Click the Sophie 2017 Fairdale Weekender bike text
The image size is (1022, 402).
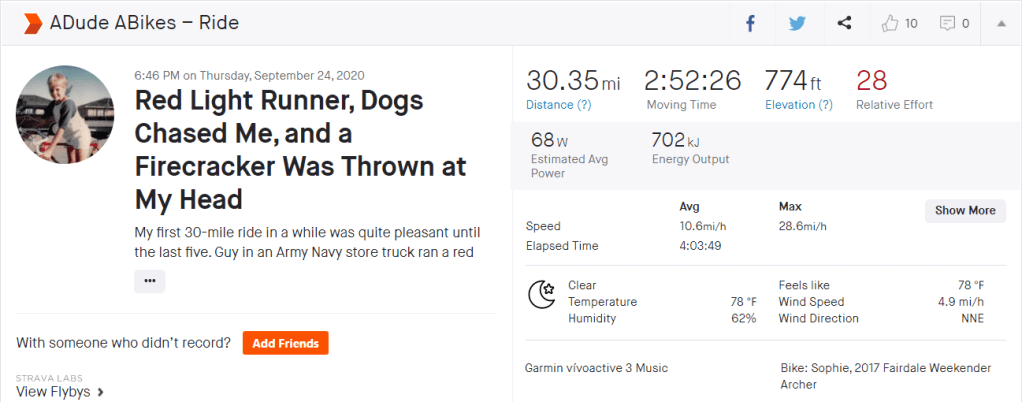click(x=885, y=376)
